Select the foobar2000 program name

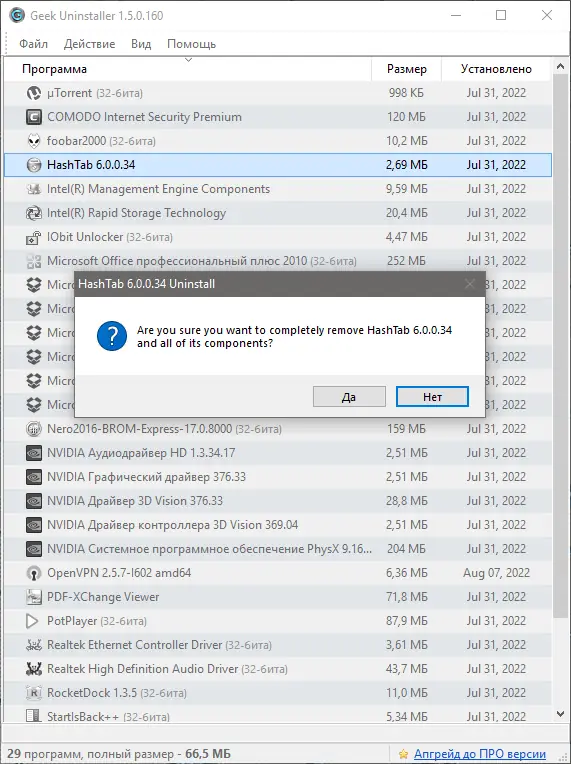[76, 141]
